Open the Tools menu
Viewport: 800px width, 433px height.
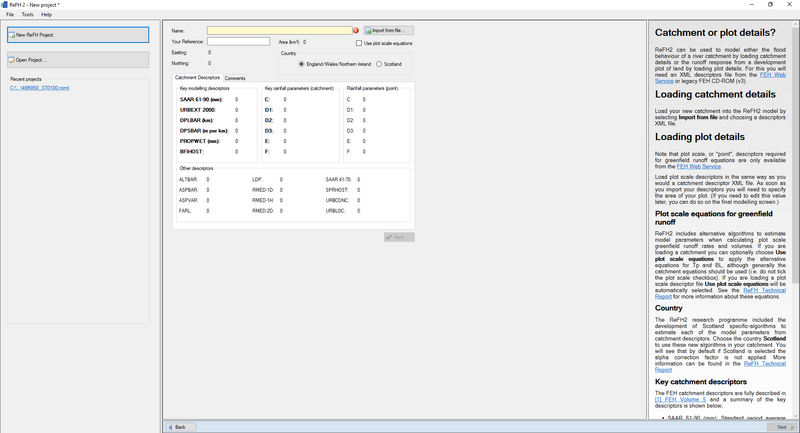coord(27,15)
